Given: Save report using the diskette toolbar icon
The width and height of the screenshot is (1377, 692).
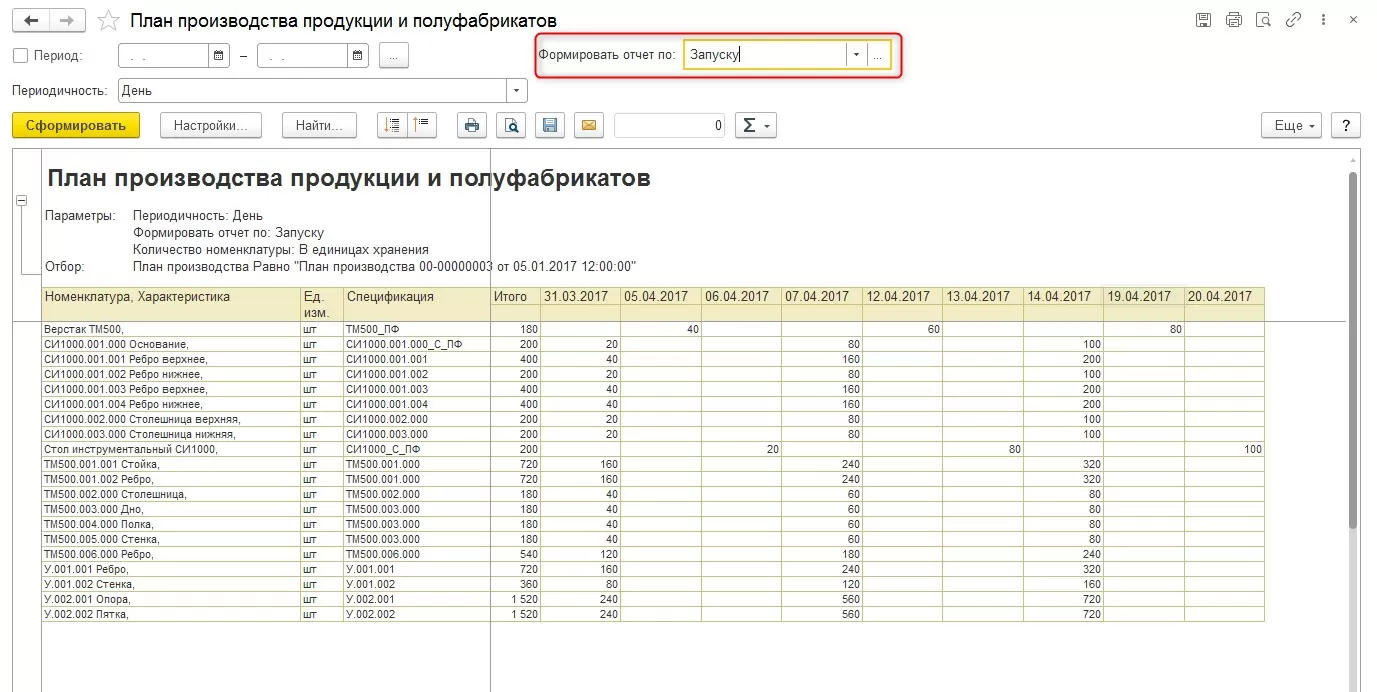Looking at the screenshot, I should tap(549, 125).
